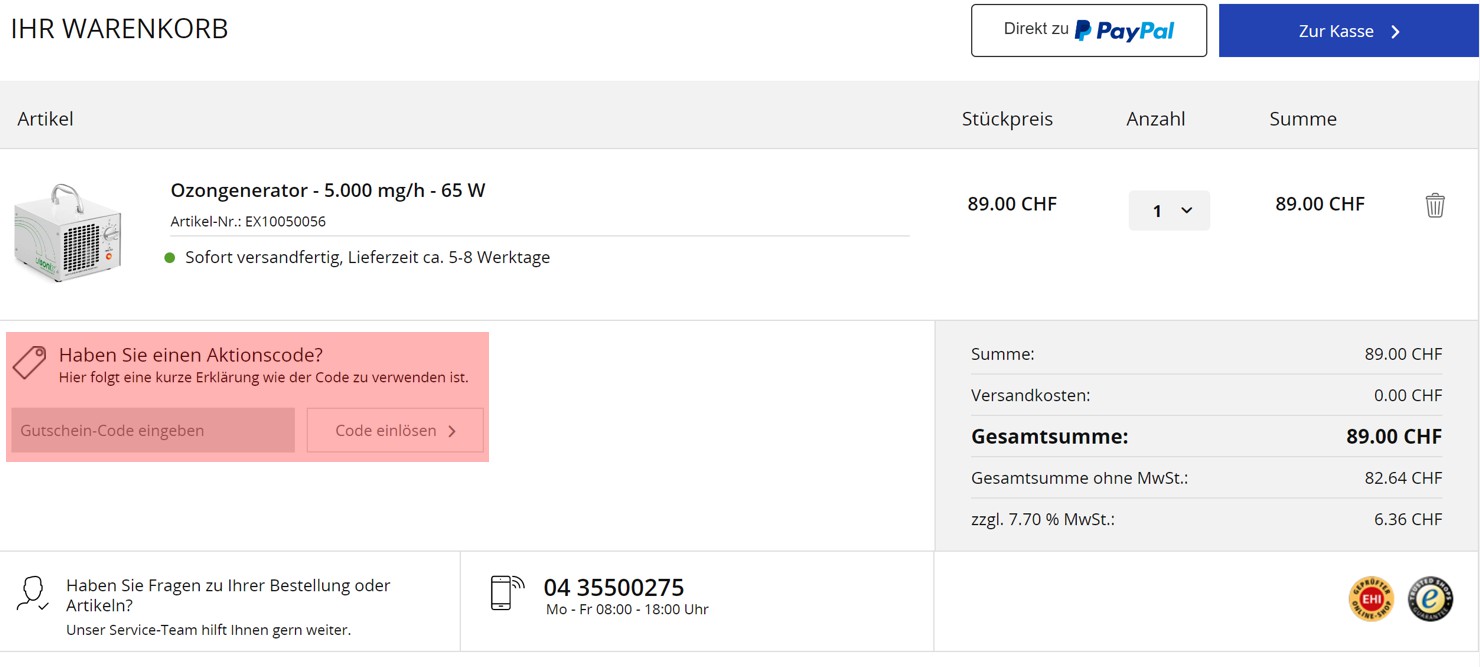Focus the Gutschein-Code eingeben field

[x=153, y=430]
